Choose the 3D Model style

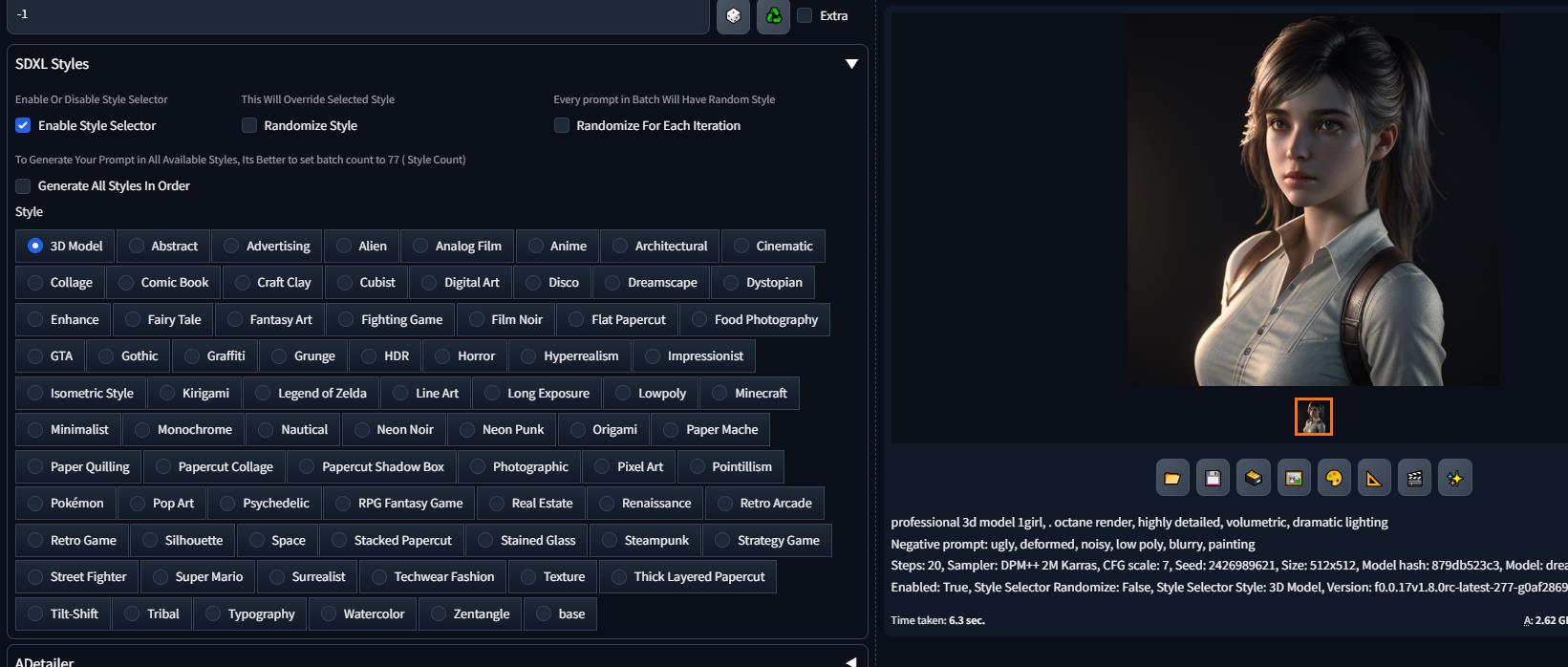[x=65, y=246]
